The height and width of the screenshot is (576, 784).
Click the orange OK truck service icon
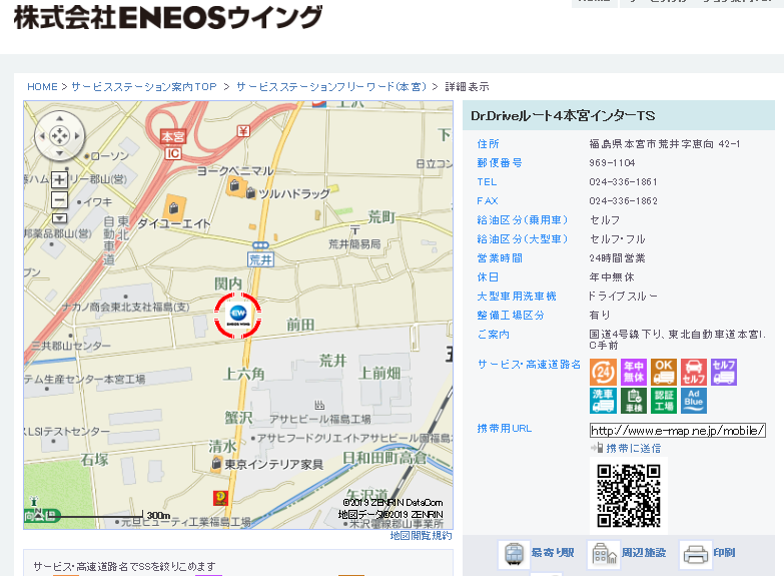(x=664, y=372)
